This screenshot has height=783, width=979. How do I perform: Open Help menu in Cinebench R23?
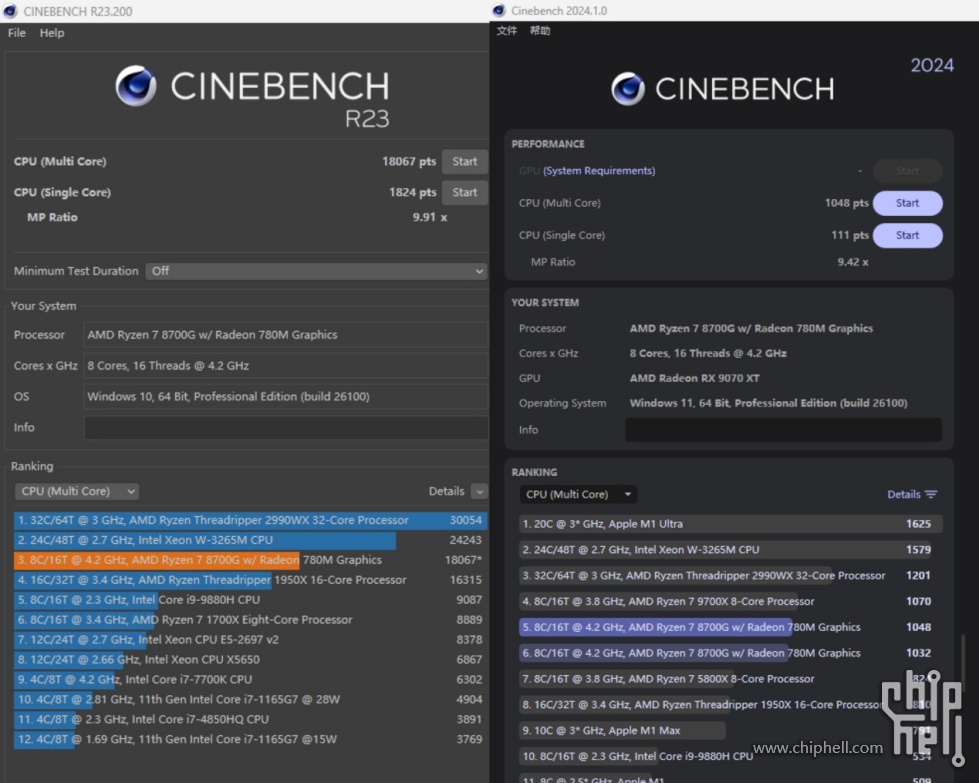pos(52,33)
